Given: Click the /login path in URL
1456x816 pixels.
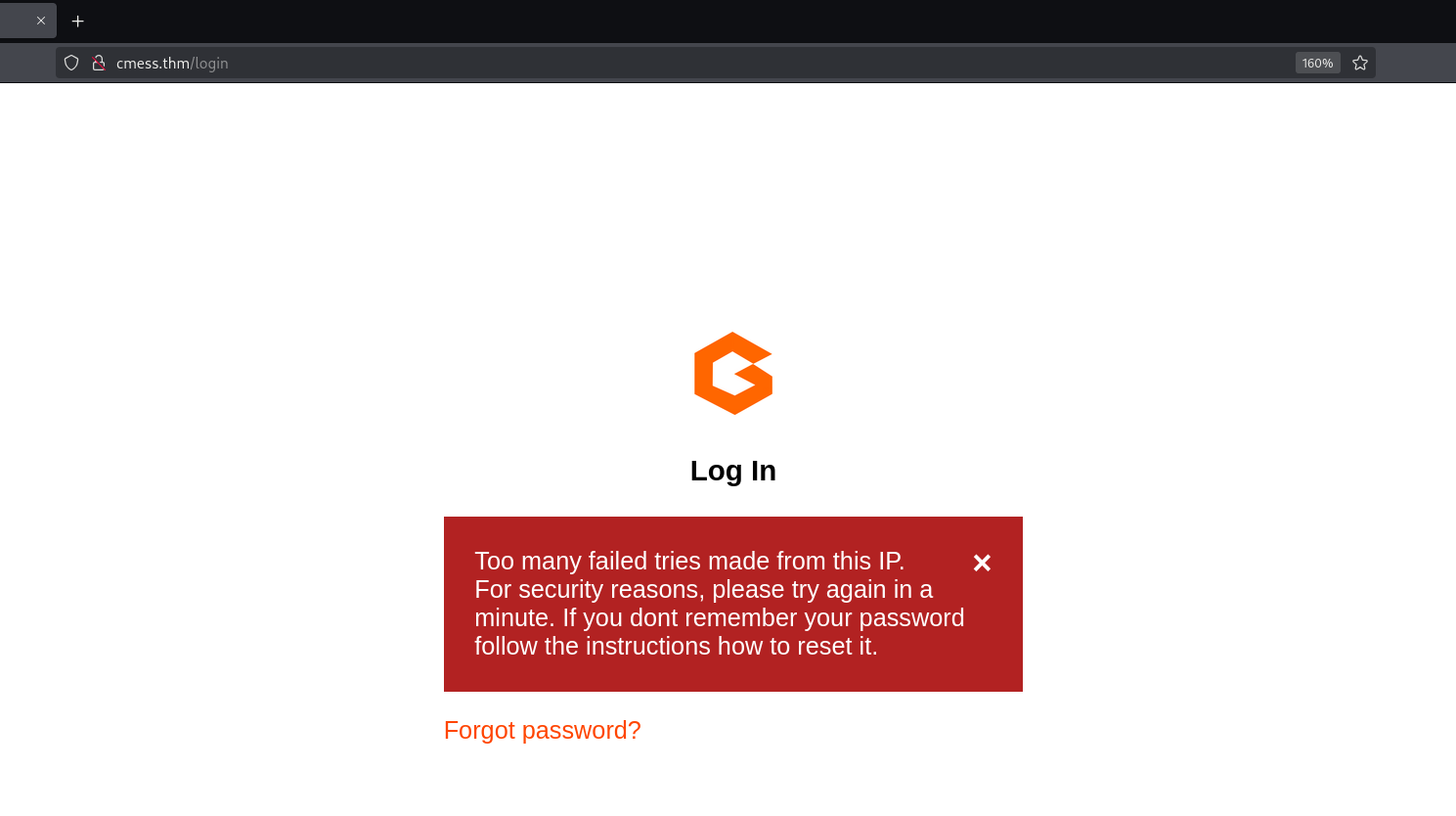Looking at the screenshot, I should (209, 63).
